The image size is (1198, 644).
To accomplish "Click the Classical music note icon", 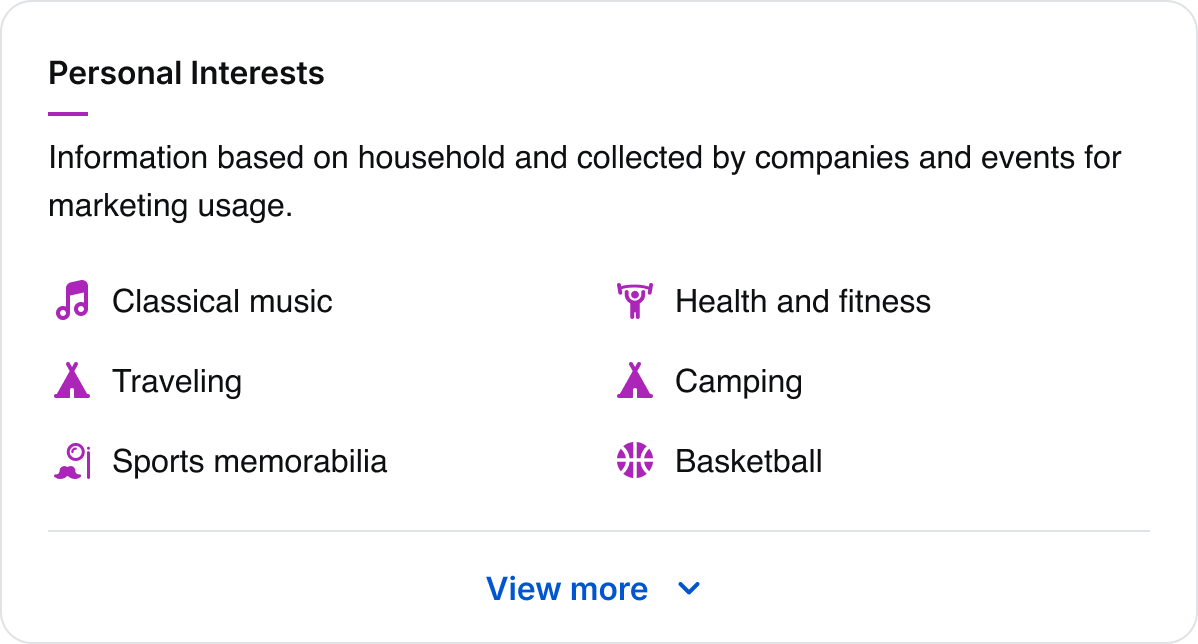I will click(x=72, y=300).
